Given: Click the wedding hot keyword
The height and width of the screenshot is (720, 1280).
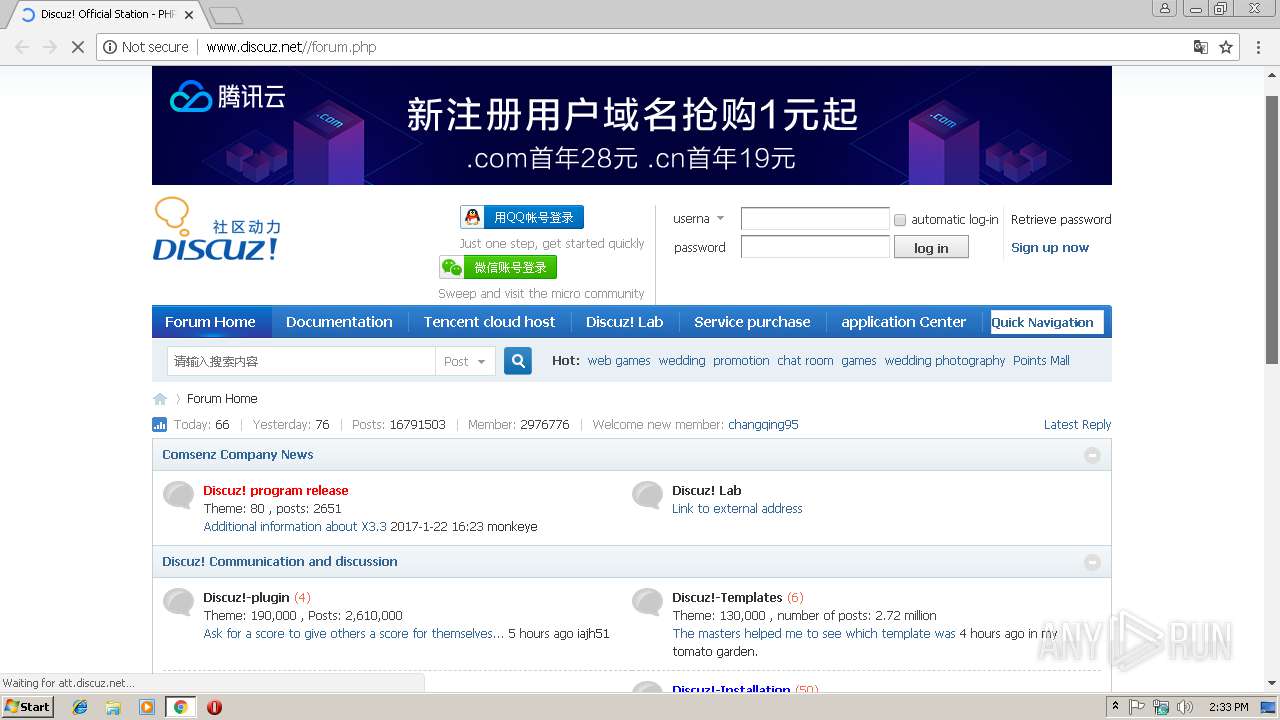Looking at the screenshot, I should point(682,361).
